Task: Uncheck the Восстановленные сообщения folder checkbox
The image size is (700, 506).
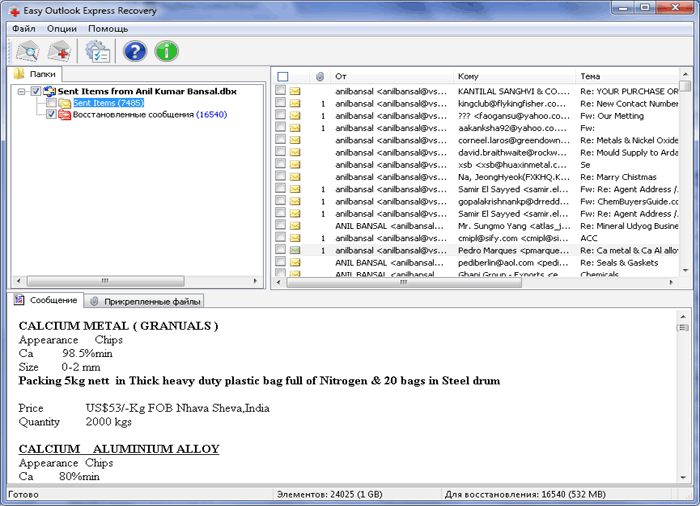Action: [x=52, y=115]
